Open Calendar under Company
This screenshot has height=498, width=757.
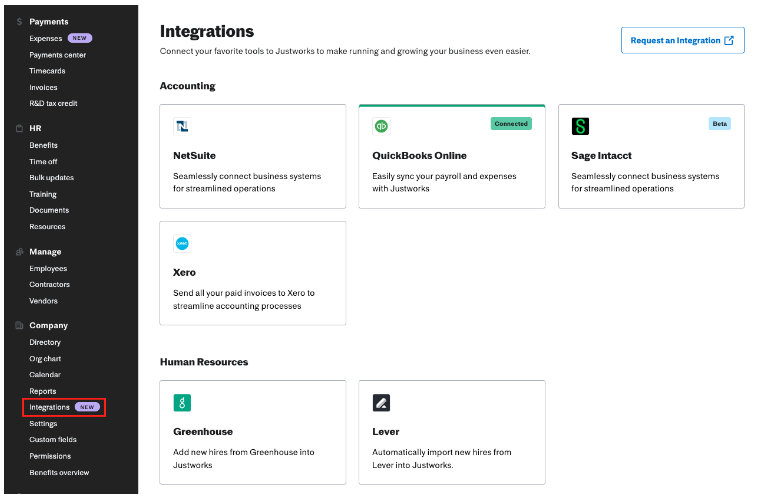click(45, 374)
